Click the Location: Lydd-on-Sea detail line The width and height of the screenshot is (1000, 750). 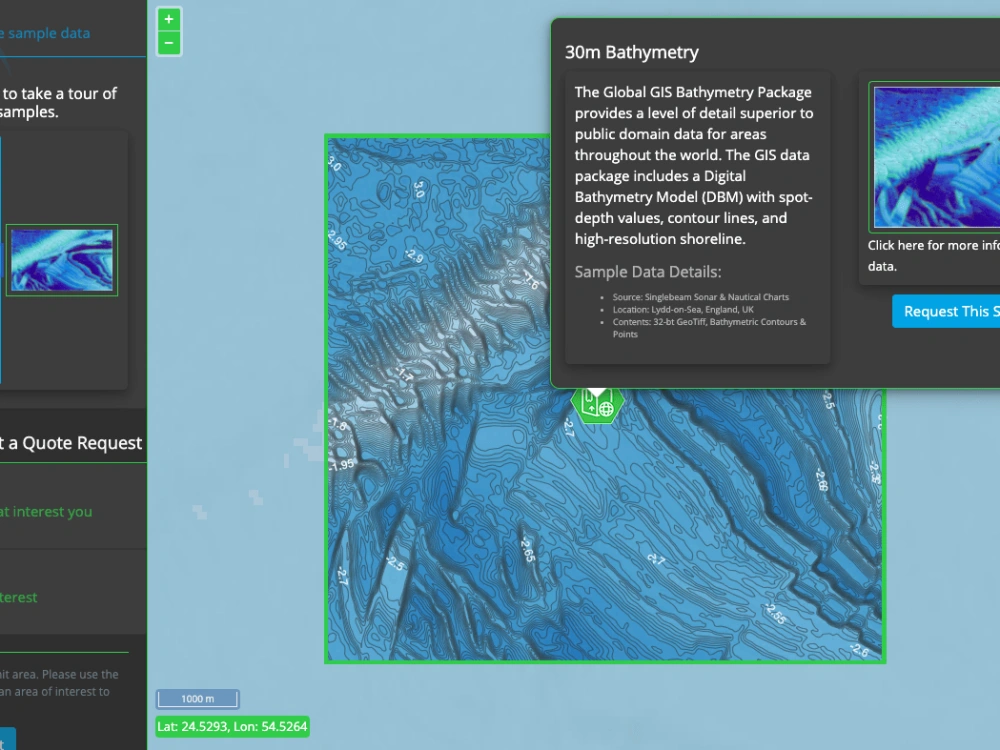point(683,309)
